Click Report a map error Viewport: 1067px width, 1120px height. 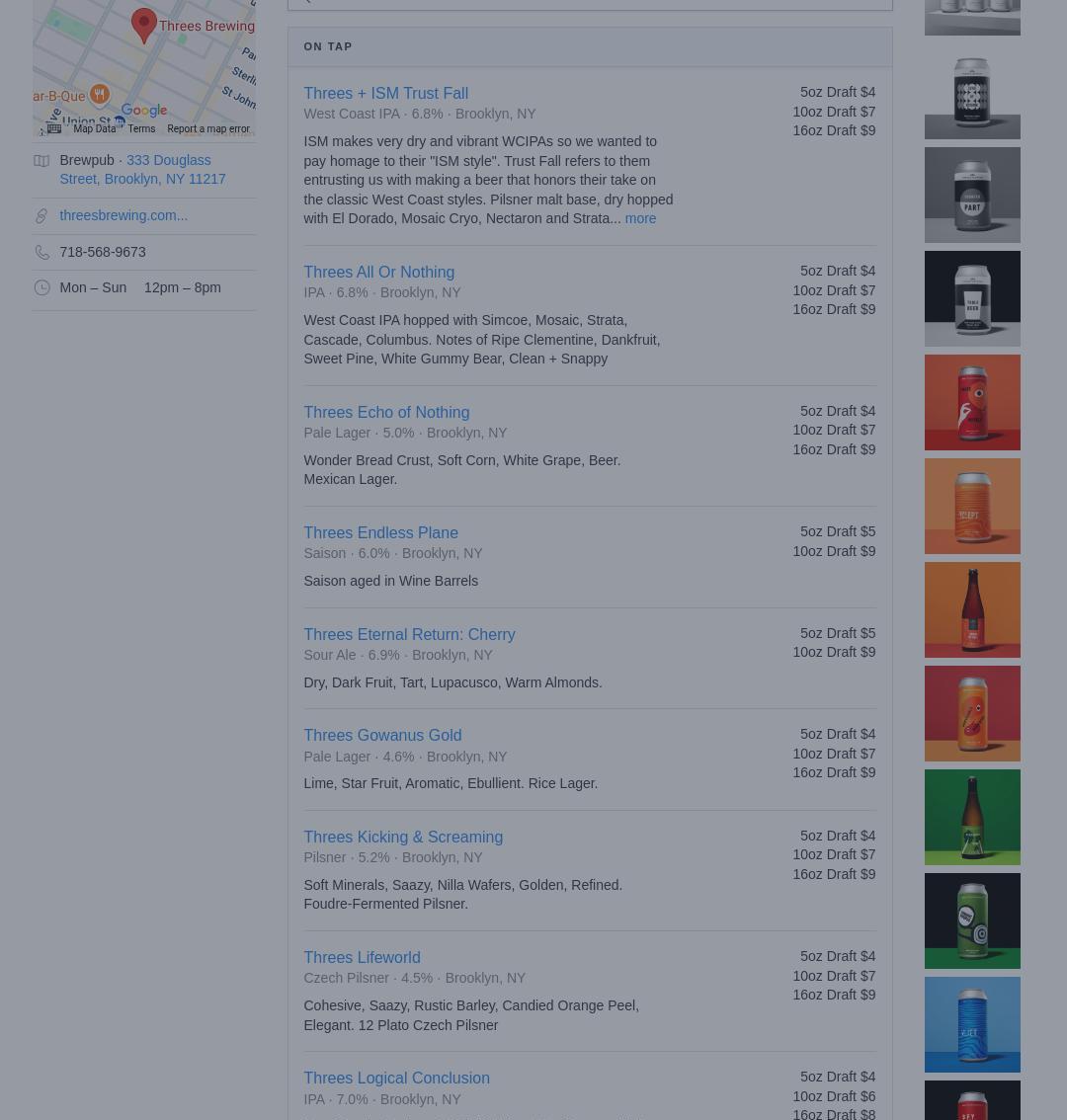[207, 128]
